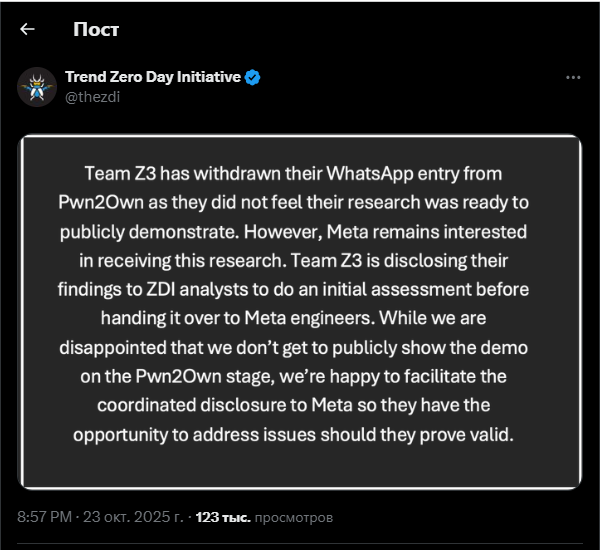Click the Trend Zero Day Initiative name

click(152, 77)
